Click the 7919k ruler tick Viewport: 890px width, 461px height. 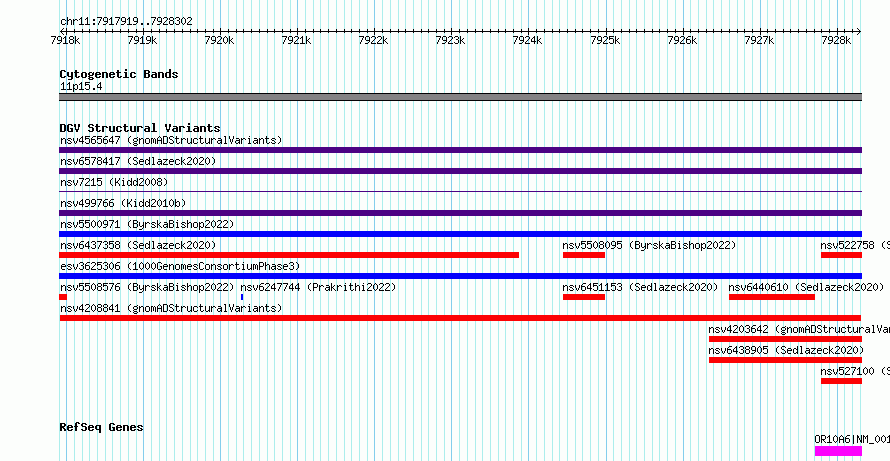pos(142,40)
